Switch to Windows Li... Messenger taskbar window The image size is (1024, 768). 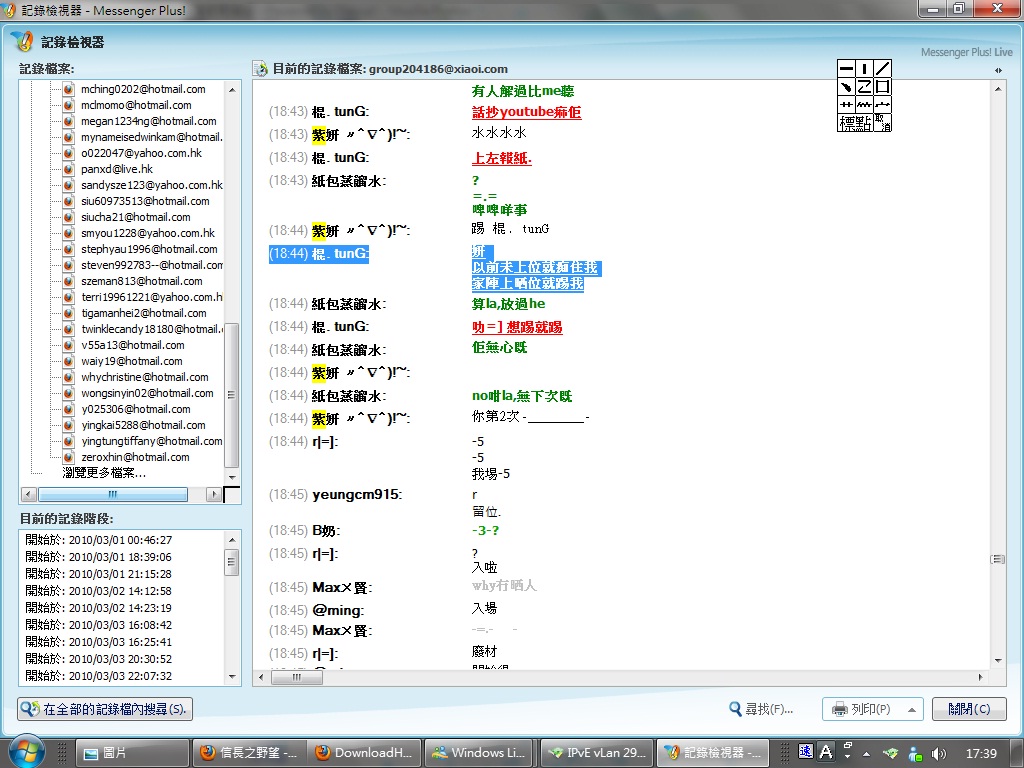tap(480, 753)
